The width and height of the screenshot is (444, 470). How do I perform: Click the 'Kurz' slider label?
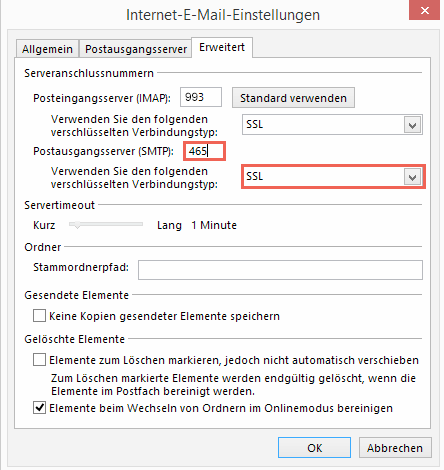coord(44,225)
